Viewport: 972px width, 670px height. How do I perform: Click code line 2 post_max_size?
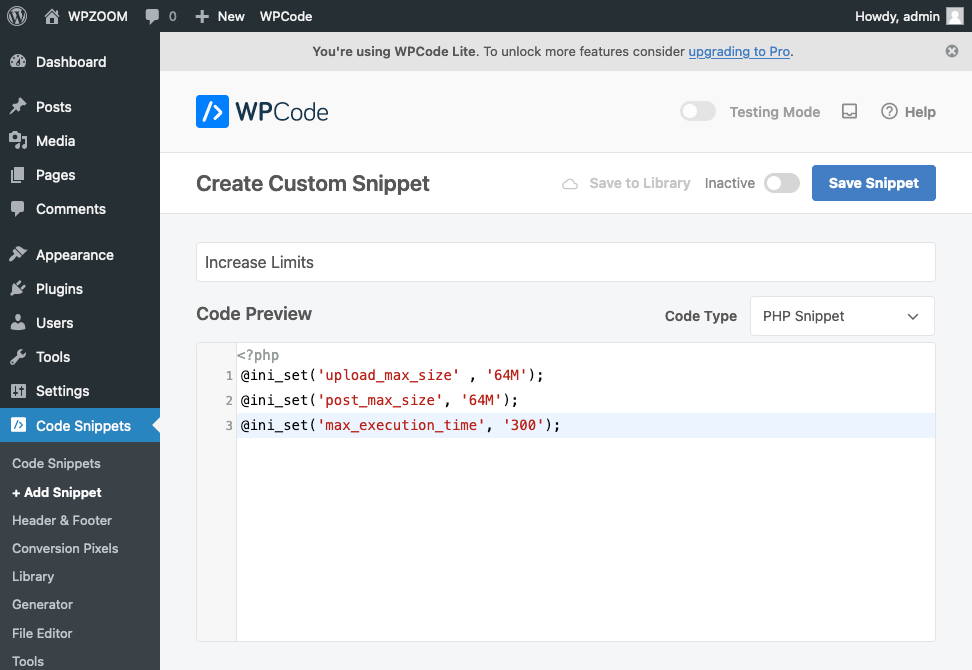379,400
